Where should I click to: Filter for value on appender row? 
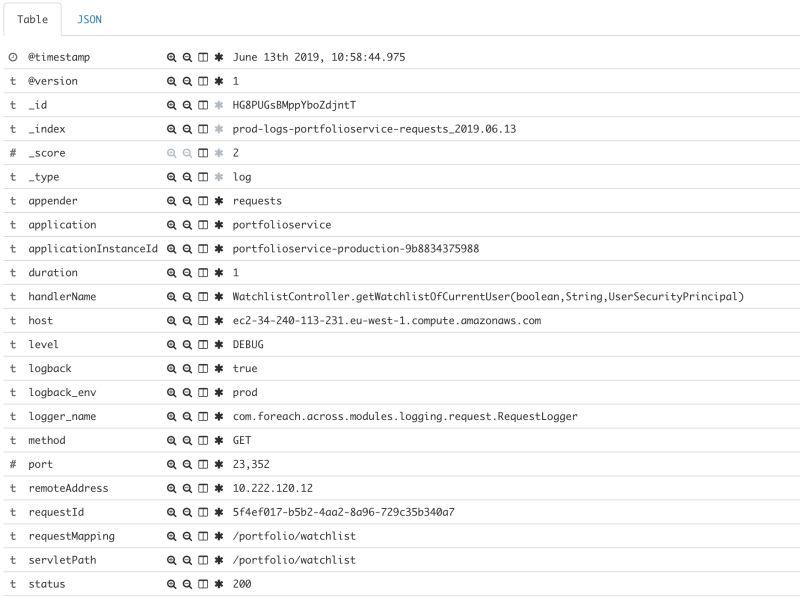171,201
